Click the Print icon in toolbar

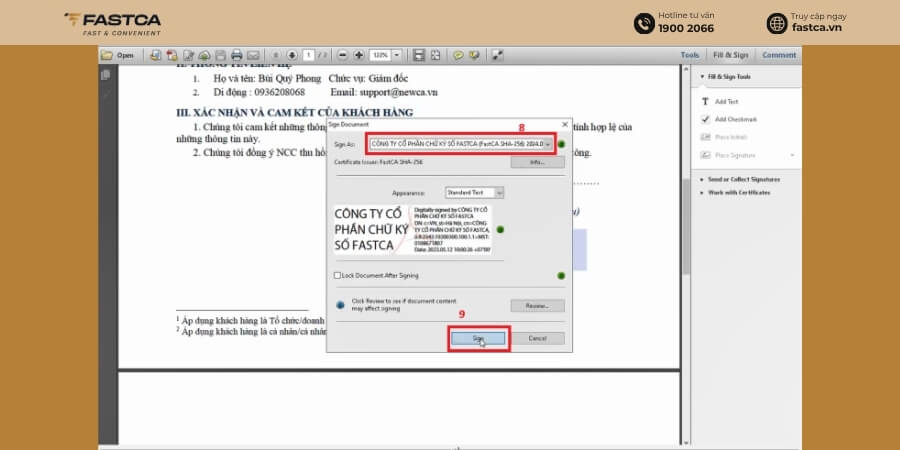coord(236,55)
